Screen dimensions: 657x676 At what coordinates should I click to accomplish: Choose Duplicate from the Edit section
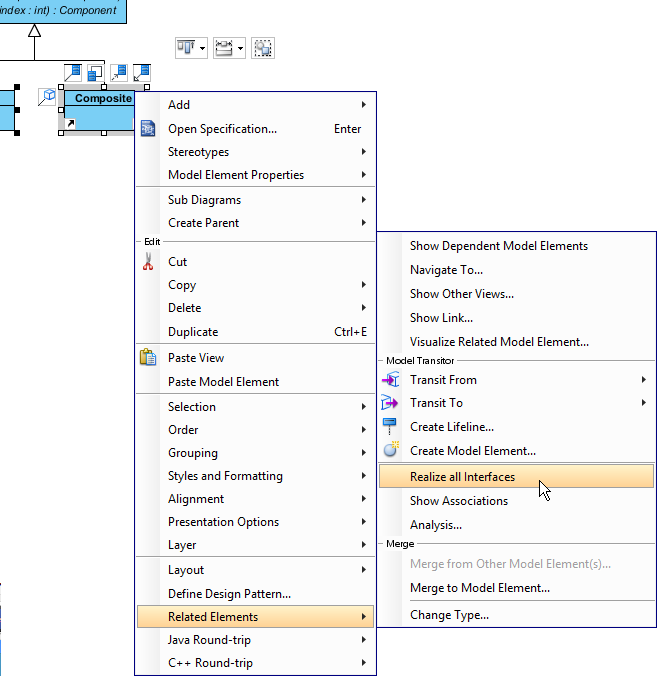pos(255,332)
